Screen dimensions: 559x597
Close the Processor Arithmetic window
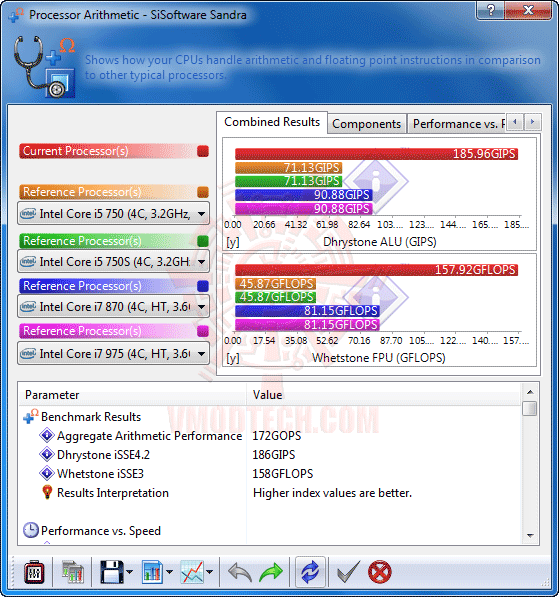pos(528,10)
